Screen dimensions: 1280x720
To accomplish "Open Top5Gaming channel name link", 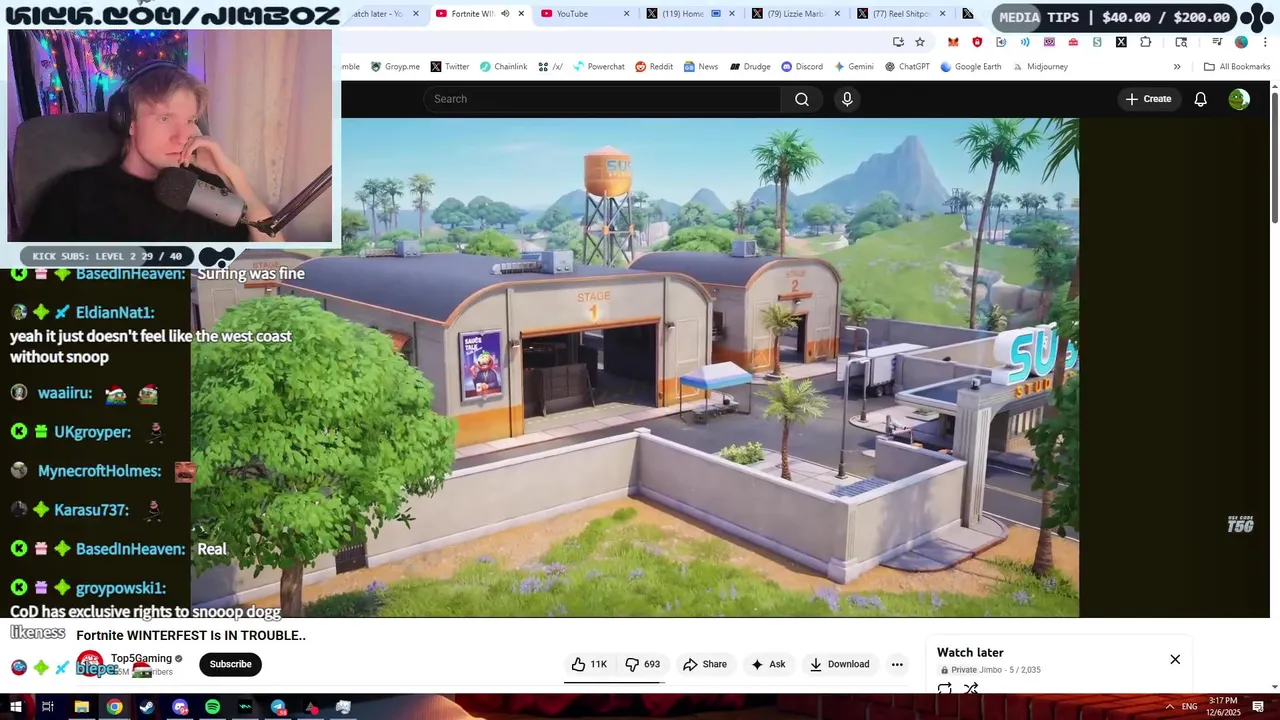I will pyautogui.click(x=141, y=658).
